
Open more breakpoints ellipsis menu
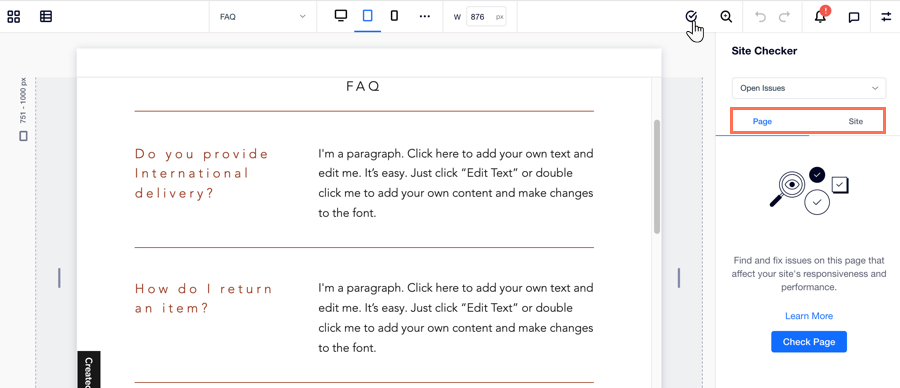pyautogui.click(x=425, y=17)
